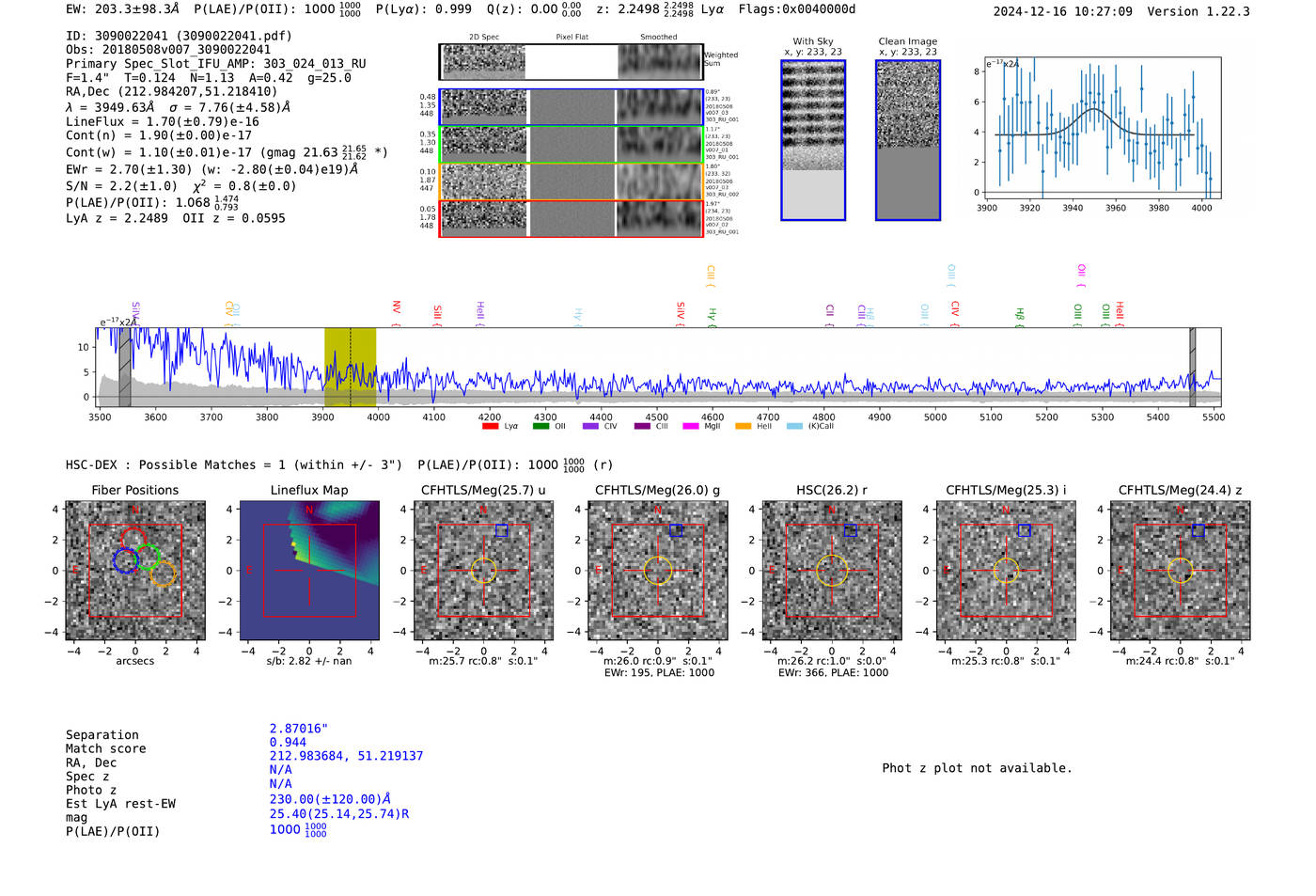
Task: Click the orange fiber circle in Fiber Positions
Action: 163,574
